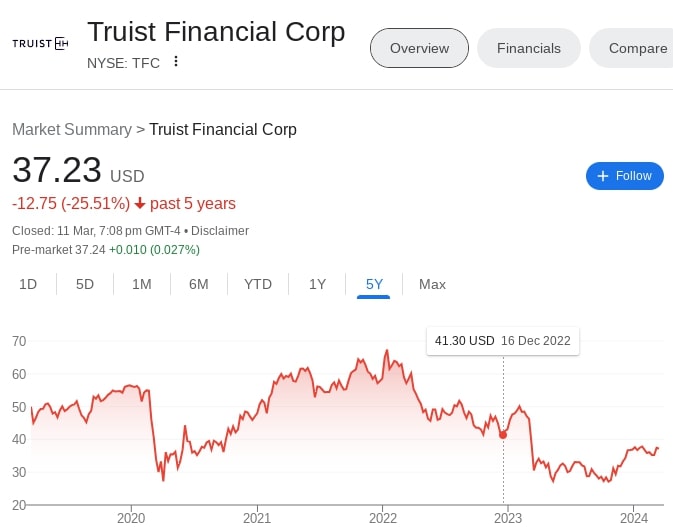
Task: Switch to the Overview tab
Action: (419, 48)
